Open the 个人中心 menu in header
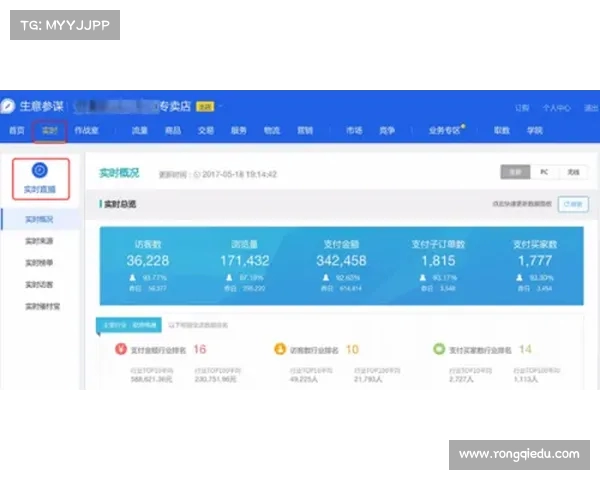The height and width of the screenshot is (480, 600). pyautogui.click(x=556, y=107)
